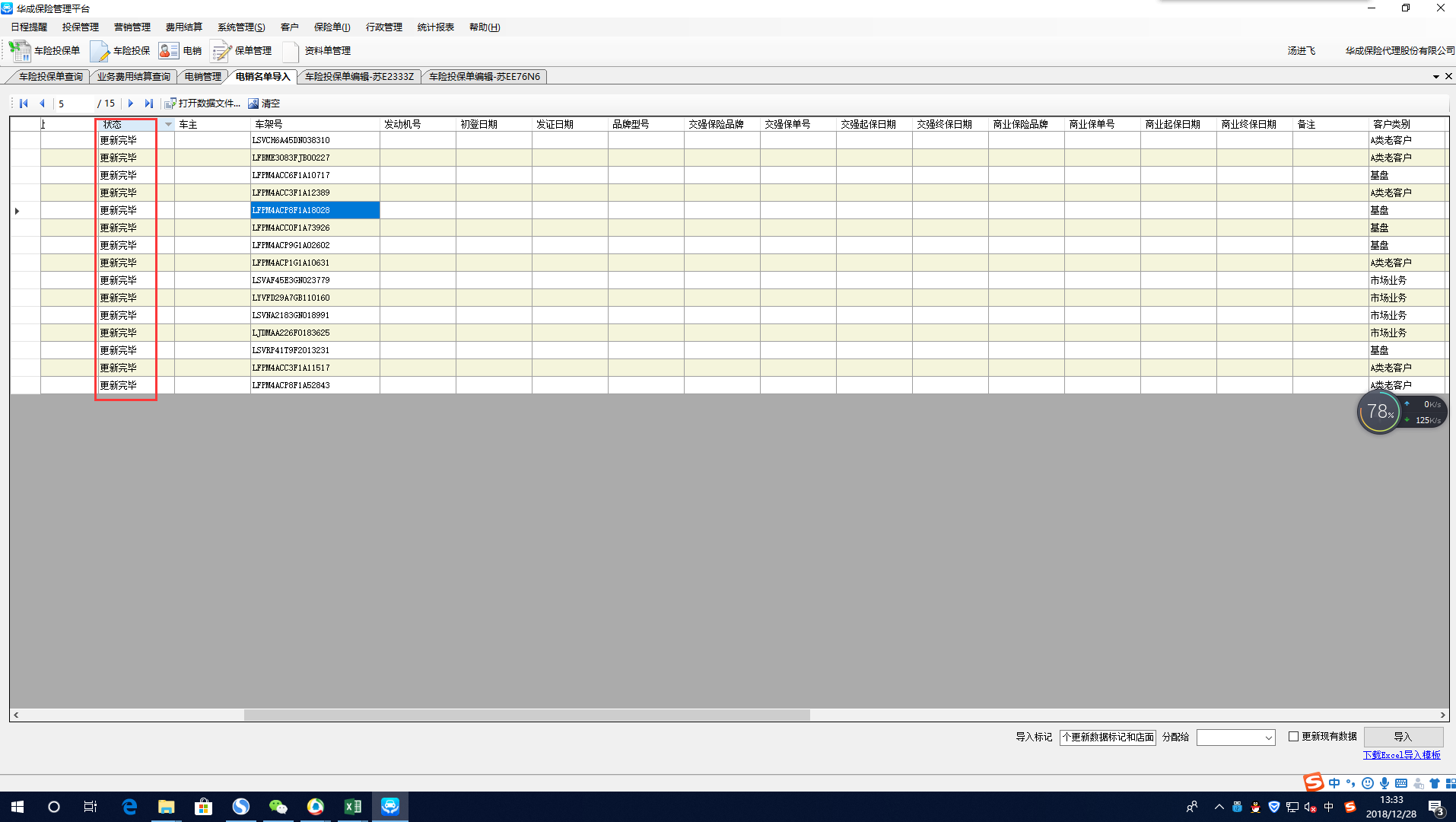Click the record number field
Screen dimensions: 1456x822
tap(75, 104)
